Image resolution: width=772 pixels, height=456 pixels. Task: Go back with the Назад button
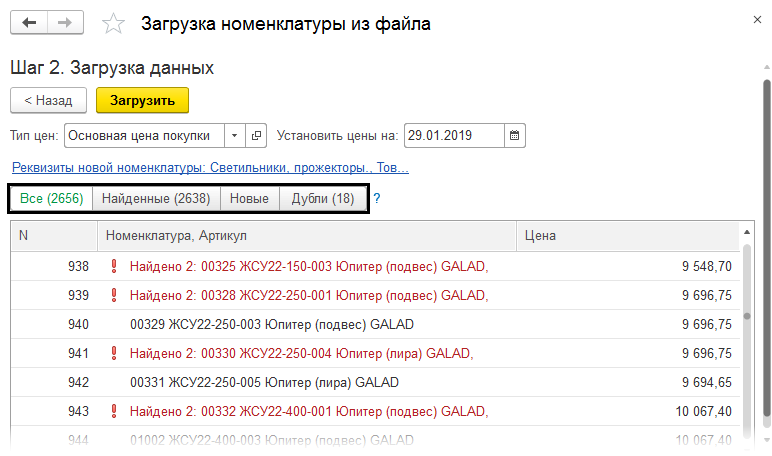48,100
